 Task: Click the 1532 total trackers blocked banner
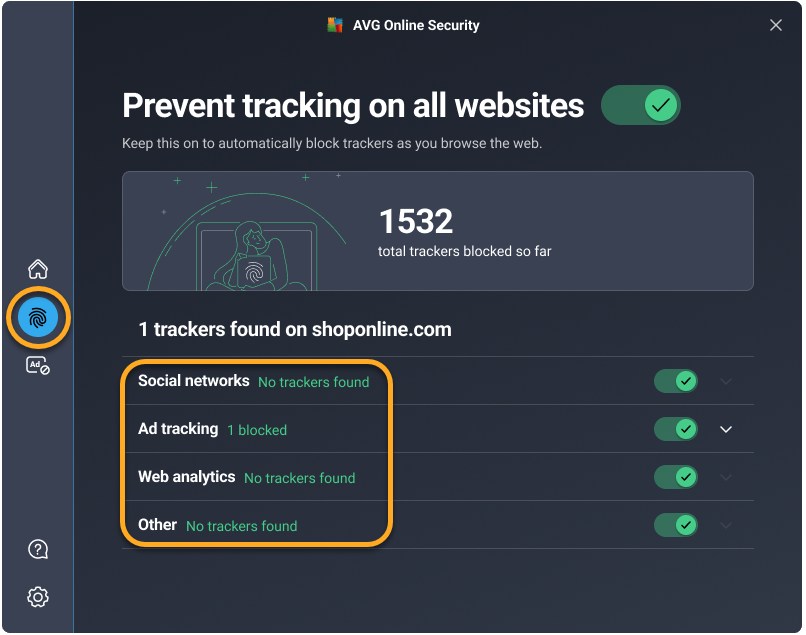(438, 231)
